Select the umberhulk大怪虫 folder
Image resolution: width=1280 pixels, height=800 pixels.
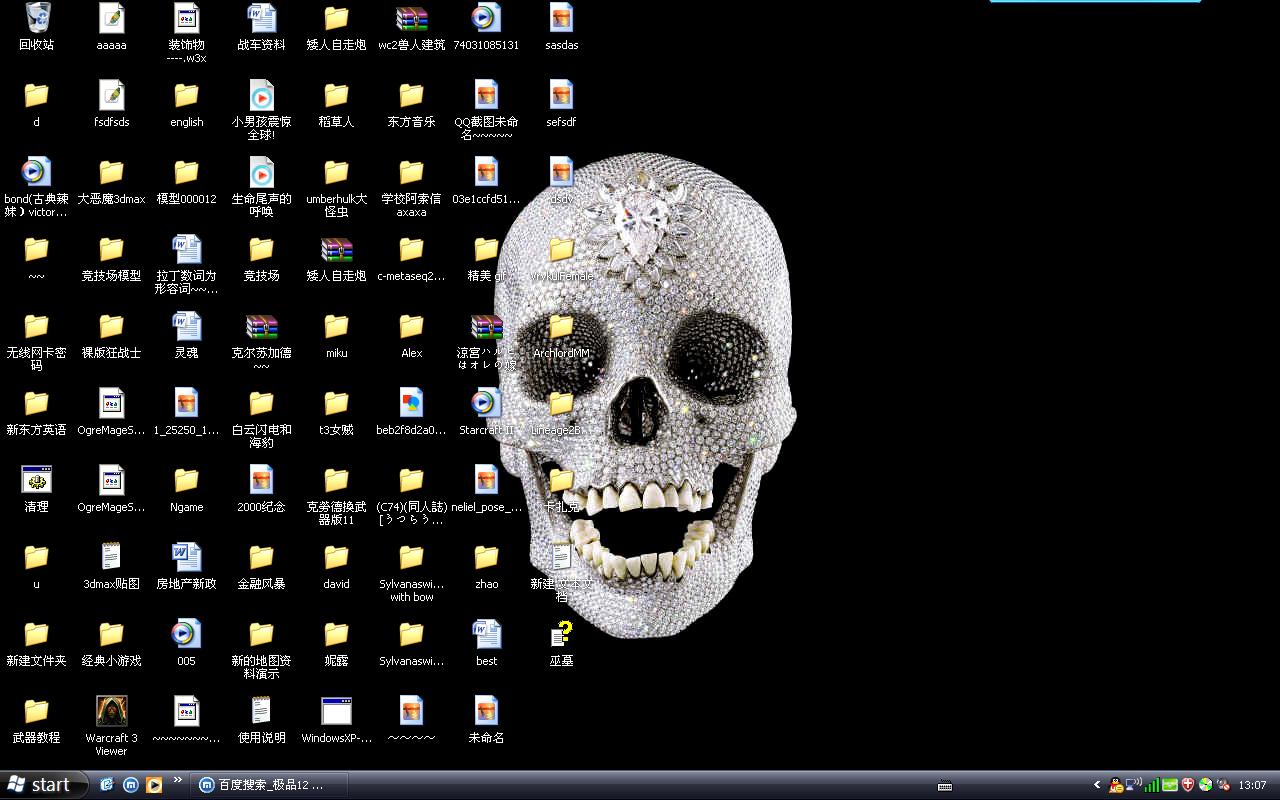coord(336,172)
